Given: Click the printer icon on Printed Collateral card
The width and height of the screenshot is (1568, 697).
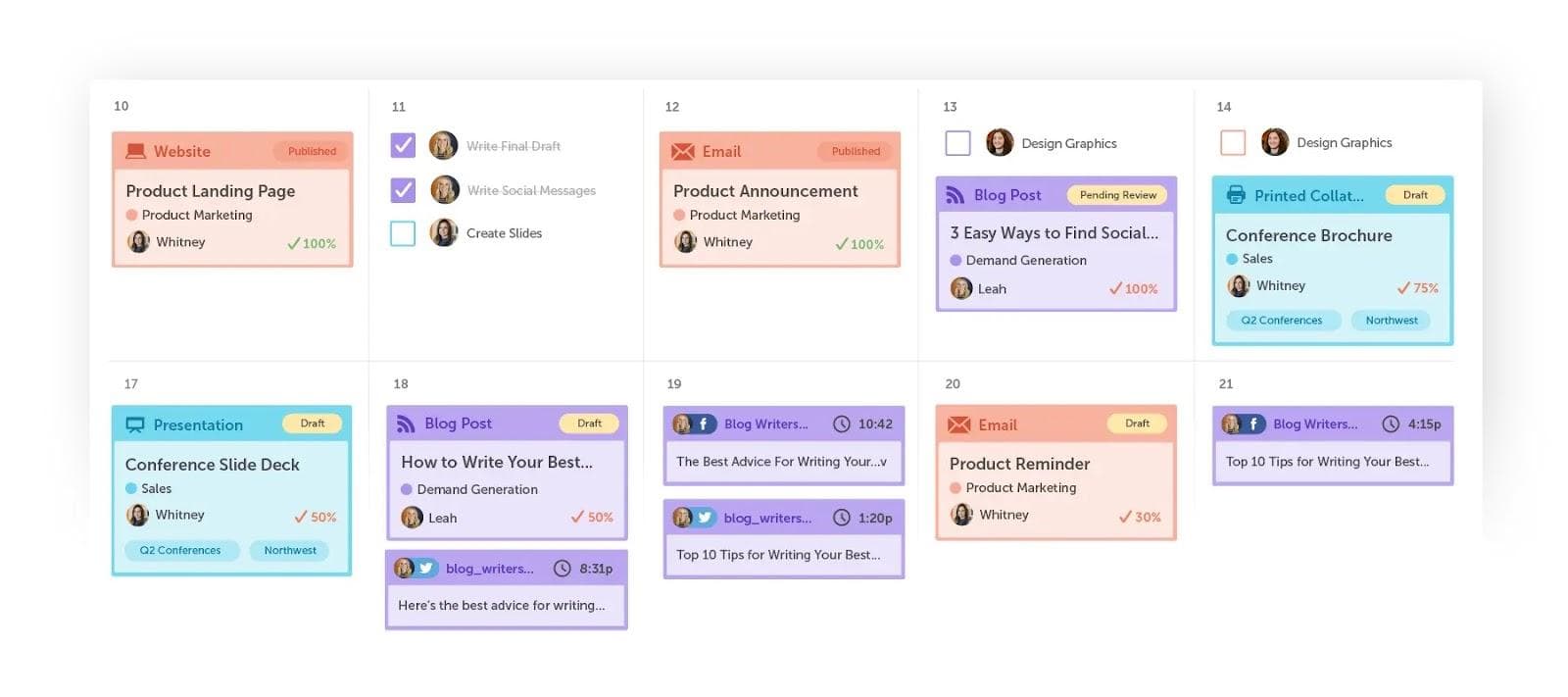Looking at the screenshot, I should (x=1236, y=195).
